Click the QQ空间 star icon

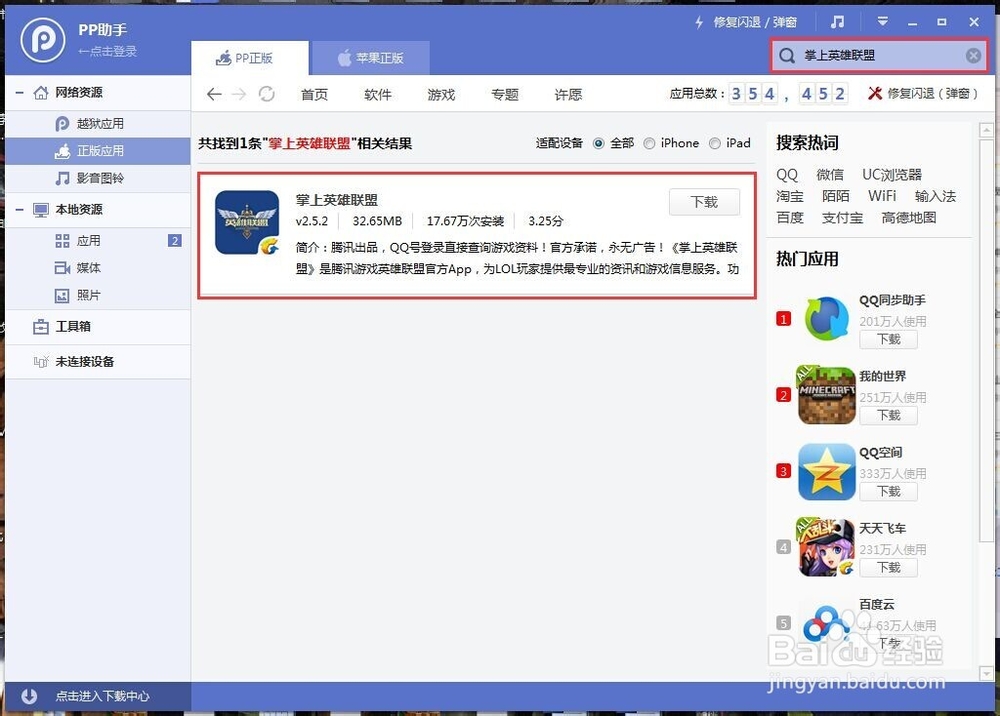coord(827,472)
